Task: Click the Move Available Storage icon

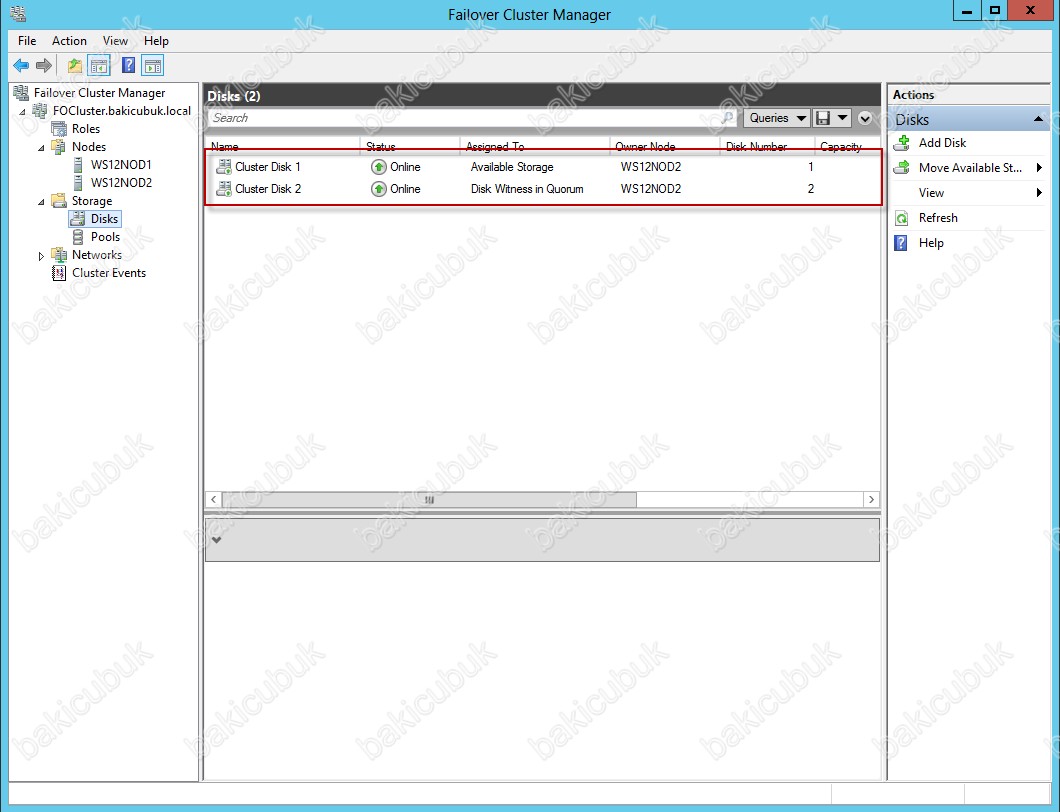Action: pyautogui.click(x=902, y=168)
